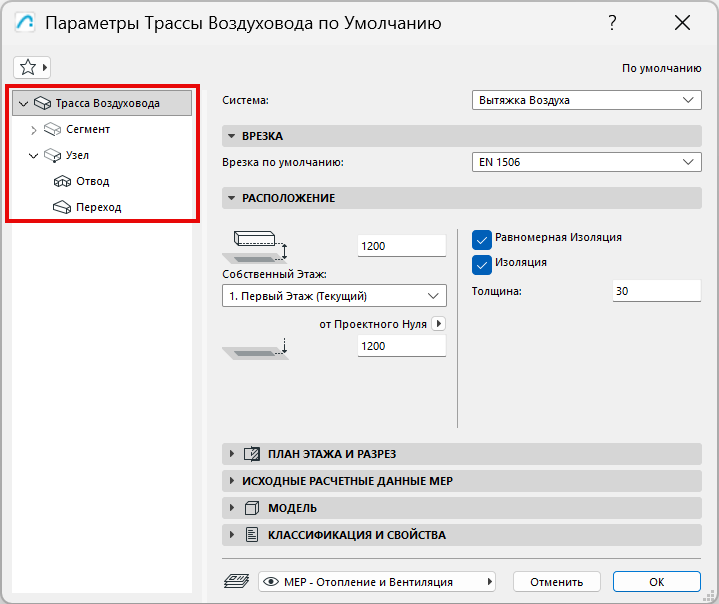The height and width of the screenshot is (604, 719).
Task: Select the Узел tree item
Action: pos(77,155)
